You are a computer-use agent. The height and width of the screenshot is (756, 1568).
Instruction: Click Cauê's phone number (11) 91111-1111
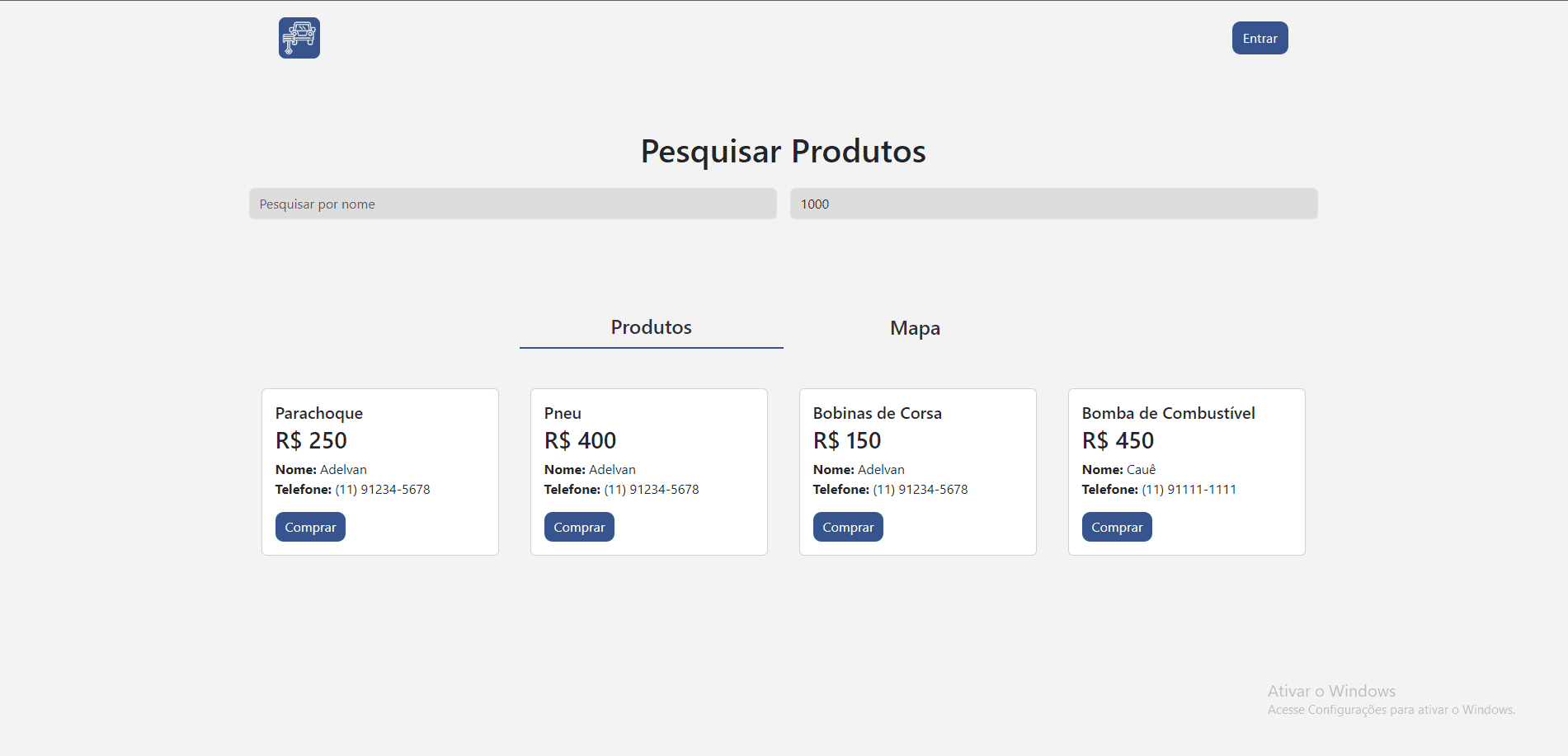(1189, 489)
